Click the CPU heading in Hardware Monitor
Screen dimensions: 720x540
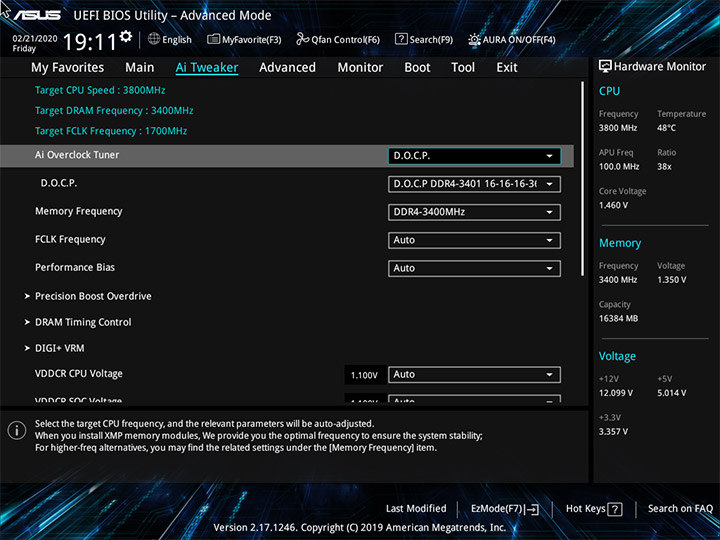coord(609,91)
